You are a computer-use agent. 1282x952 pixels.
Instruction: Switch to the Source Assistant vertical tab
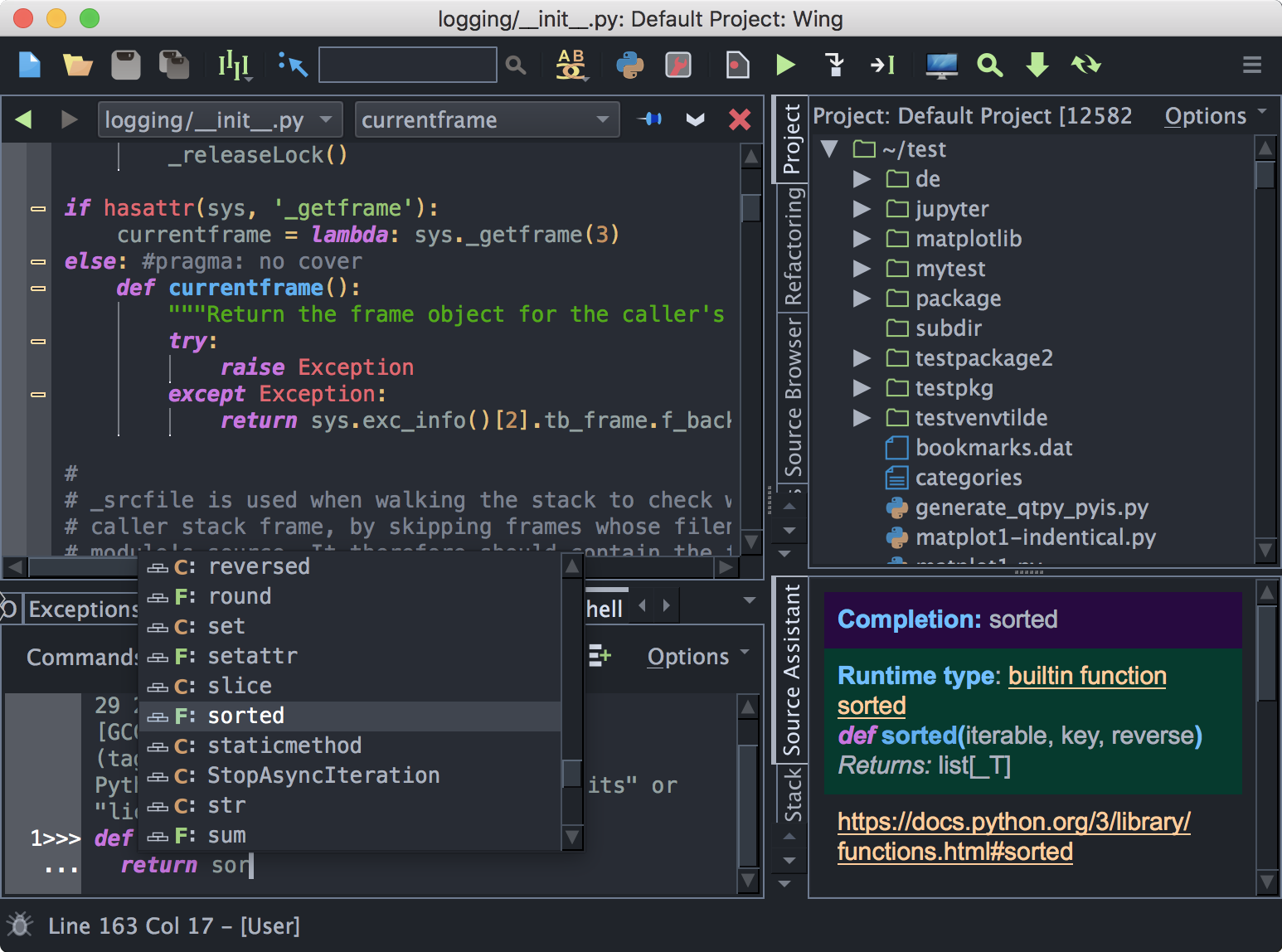[792, 670]
